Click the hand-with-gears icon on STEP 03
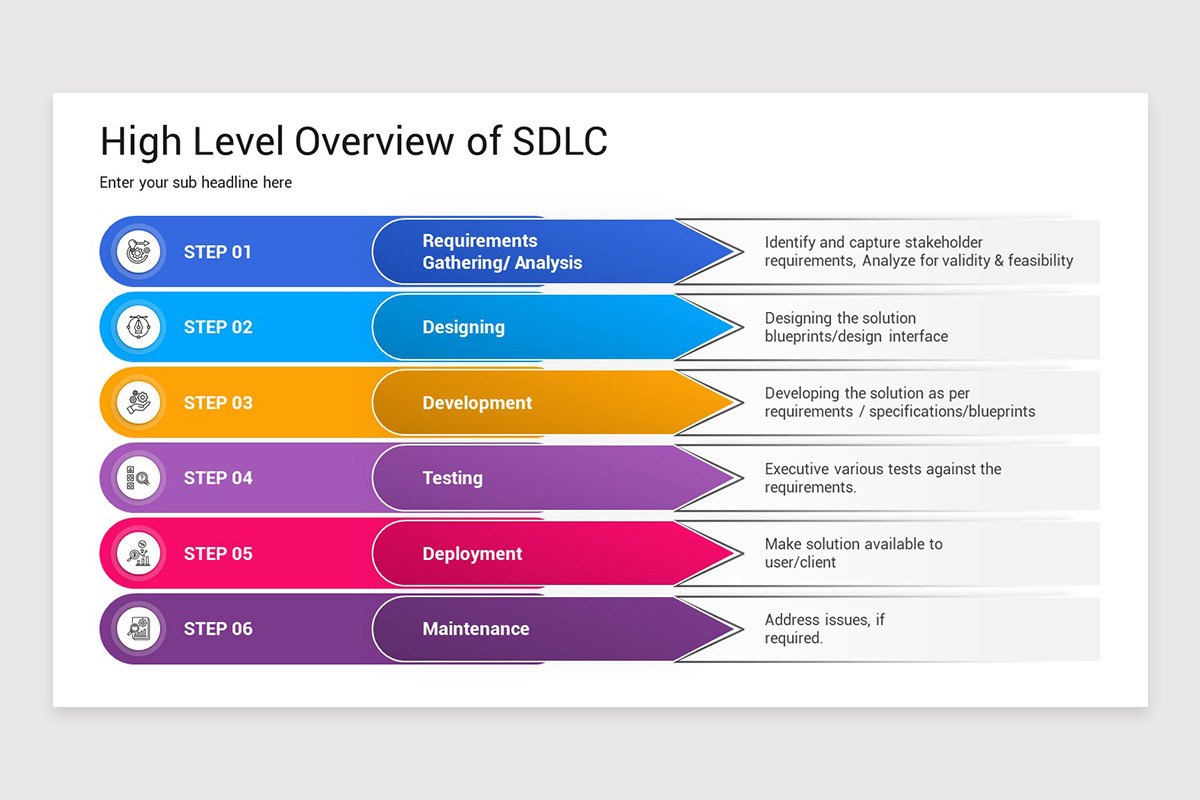The width and height of the screenshot is (1200, 800). 137,402
